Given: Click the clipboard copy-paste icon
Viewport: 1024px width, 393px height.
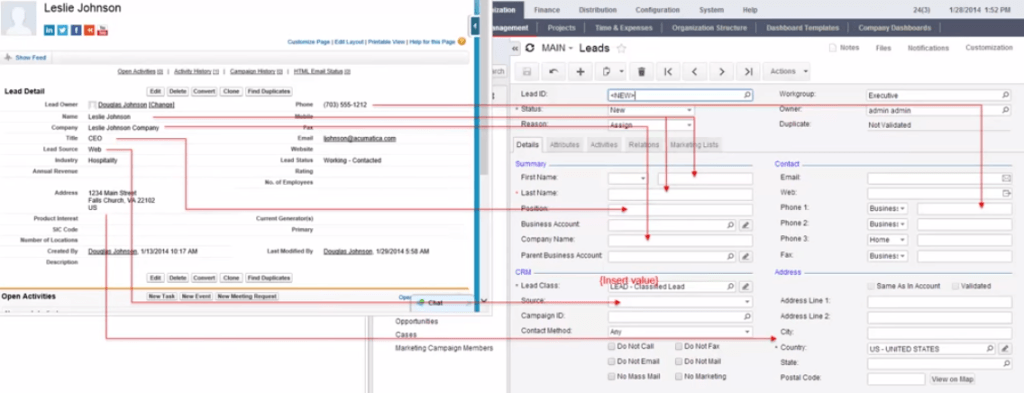Looking at the screenshot, I should click(607, 71).
